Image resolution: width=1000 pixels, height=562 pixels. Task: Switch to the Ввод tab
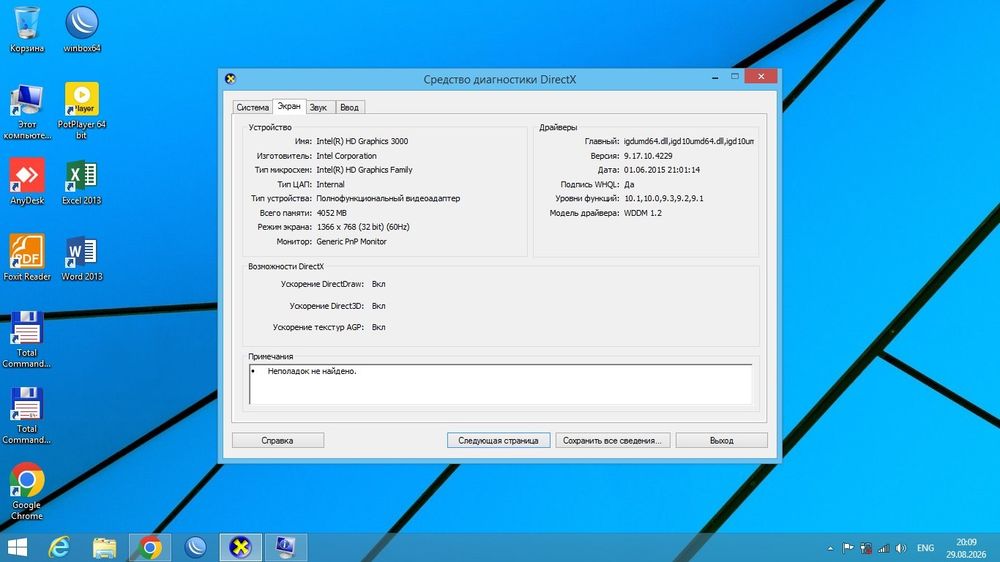coord(349,107)
